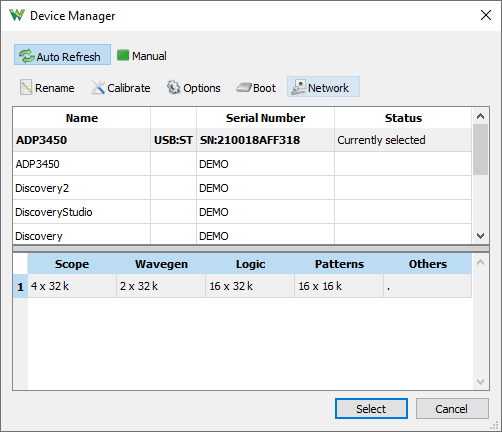The image size is (502, 432).
Task: Click the WaveForms logo icon in title bar
Action: 17,15
